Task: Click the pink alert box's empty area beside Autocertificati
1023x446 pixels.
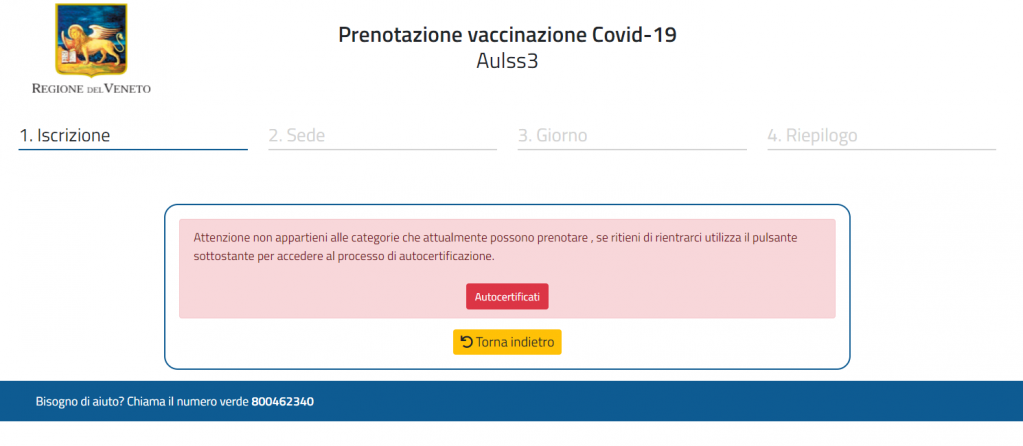Action: [685, 297]
